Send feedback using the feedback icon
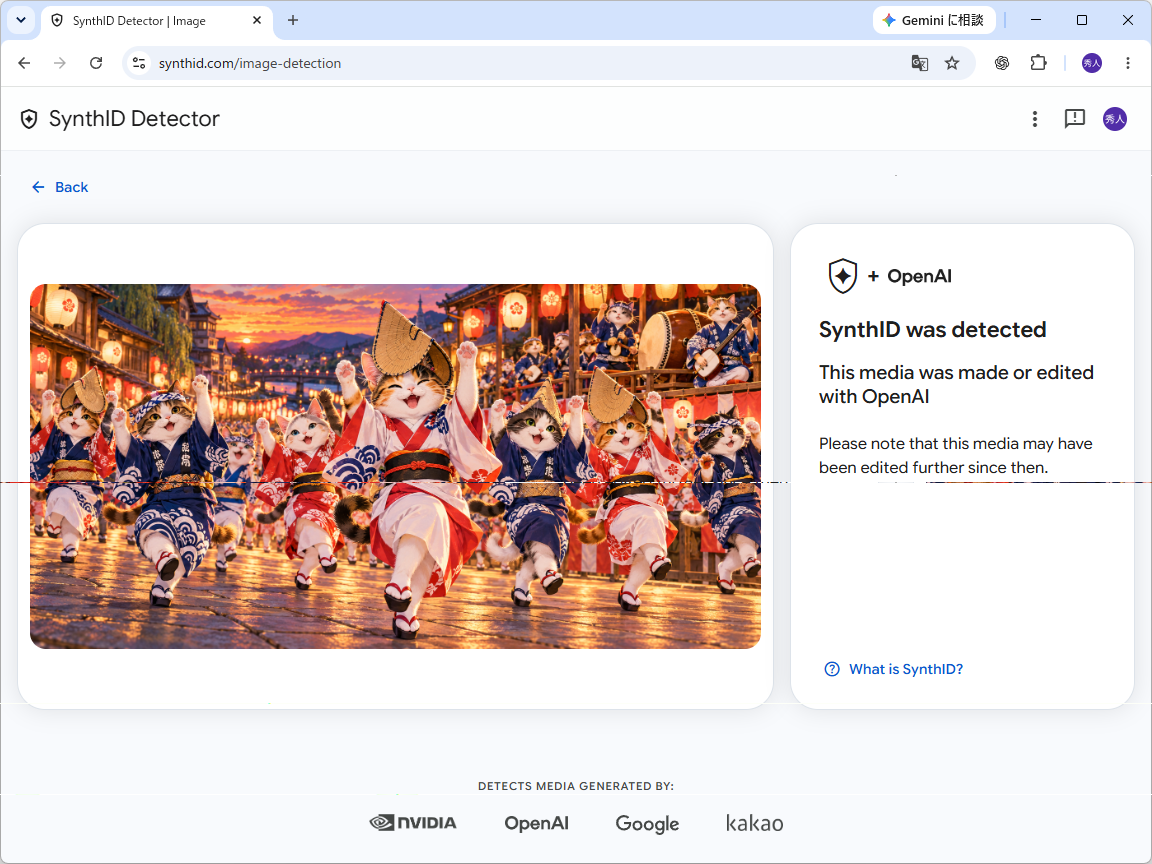Screen dimensions: 1152x864 [x=1075, y=119]
